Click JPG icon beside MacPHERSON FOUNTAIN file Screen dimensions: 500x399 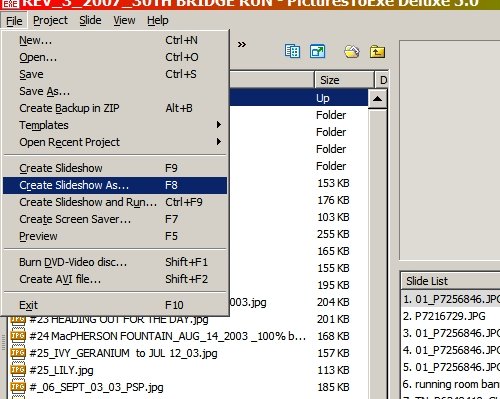(18, 336)
